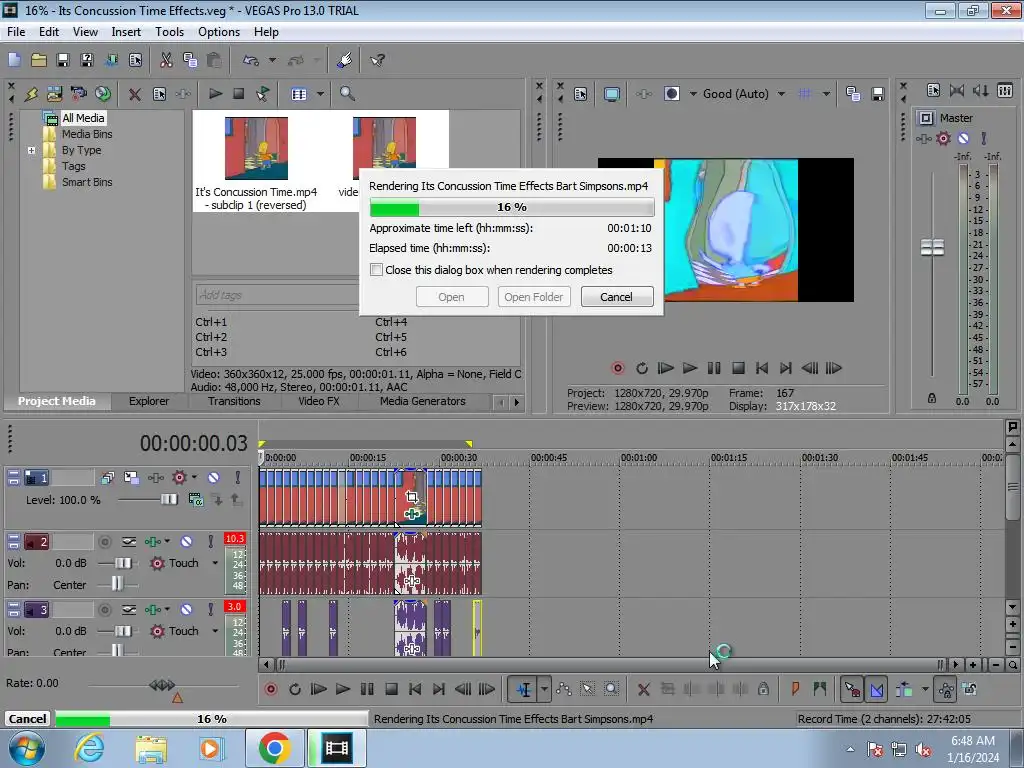
Task: Click the Master bus FX gear icon
Action: (x=943, y=138)
